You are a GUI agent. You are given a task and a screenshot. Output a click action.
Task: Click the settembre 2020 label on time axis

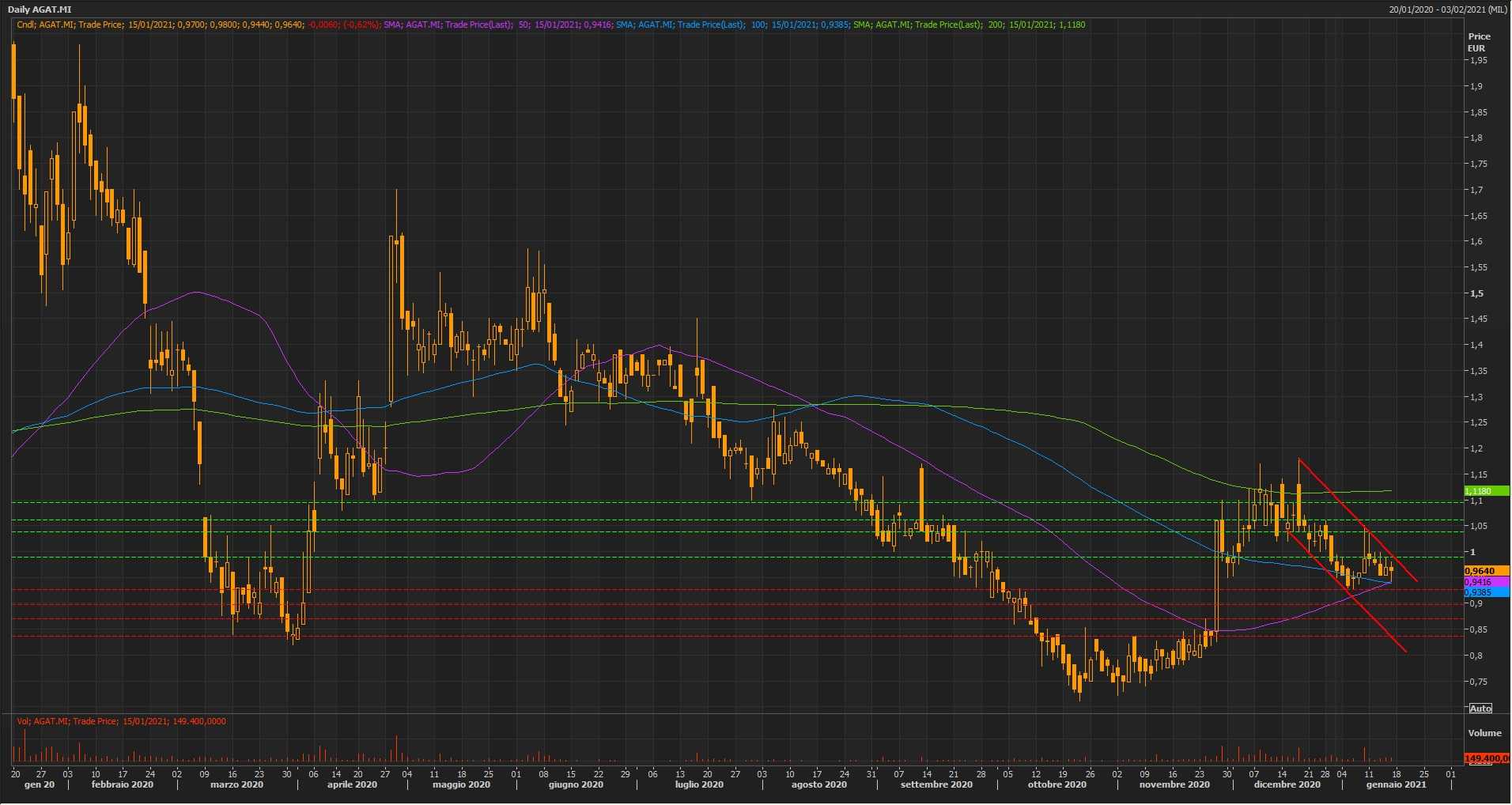(x=936, y=784)
